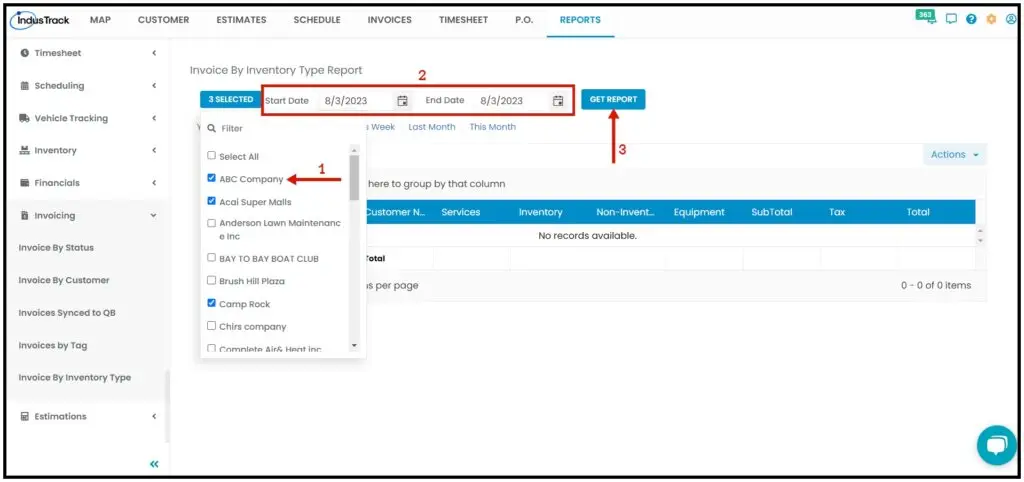Expand Estimations sidebar section chevron

coord(154,416)
